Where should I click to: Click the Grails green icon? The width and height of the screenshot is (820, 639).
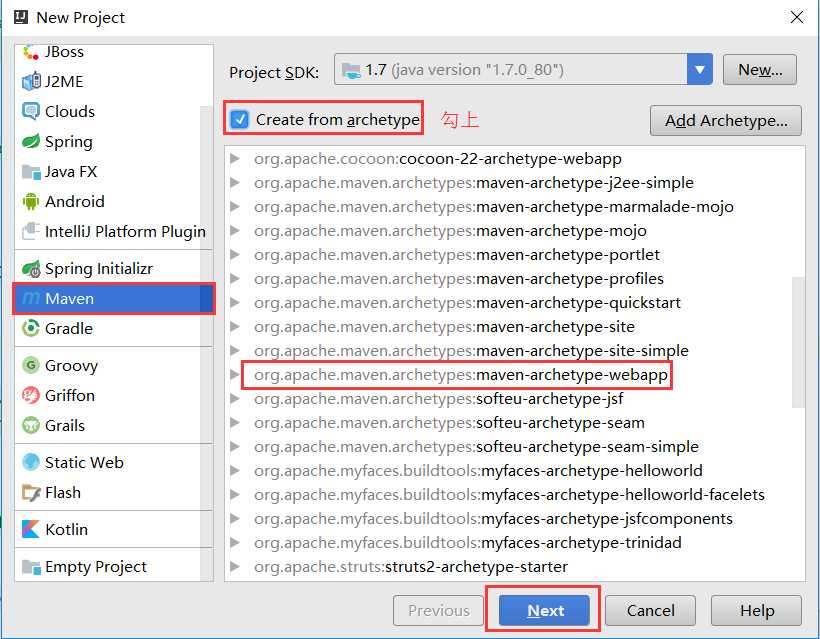[x=31, y=425]
